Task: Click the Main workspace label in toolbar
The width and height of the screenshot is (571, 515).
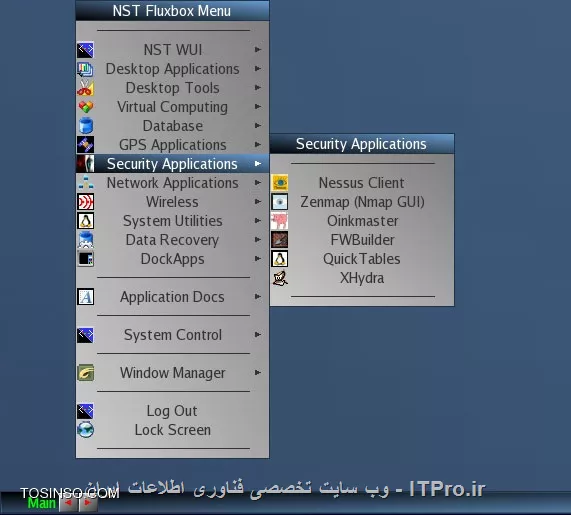Action: (x=42, y=503)
